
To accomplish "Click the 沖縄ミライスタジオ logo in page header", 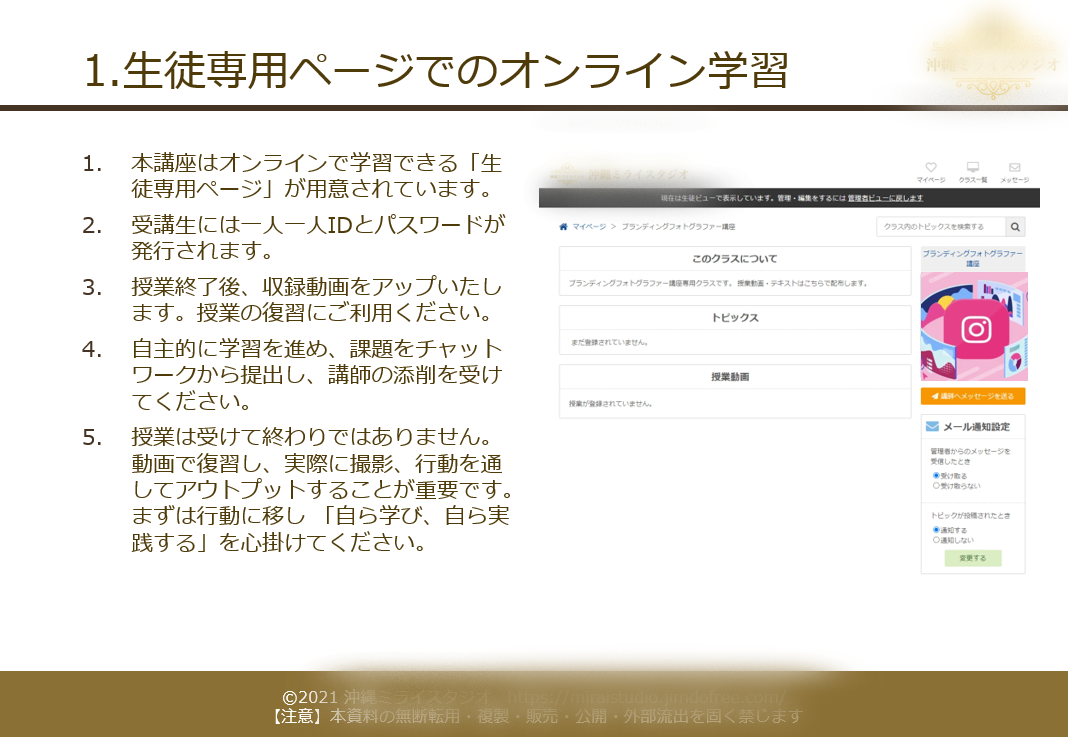I will click(620, 174).
